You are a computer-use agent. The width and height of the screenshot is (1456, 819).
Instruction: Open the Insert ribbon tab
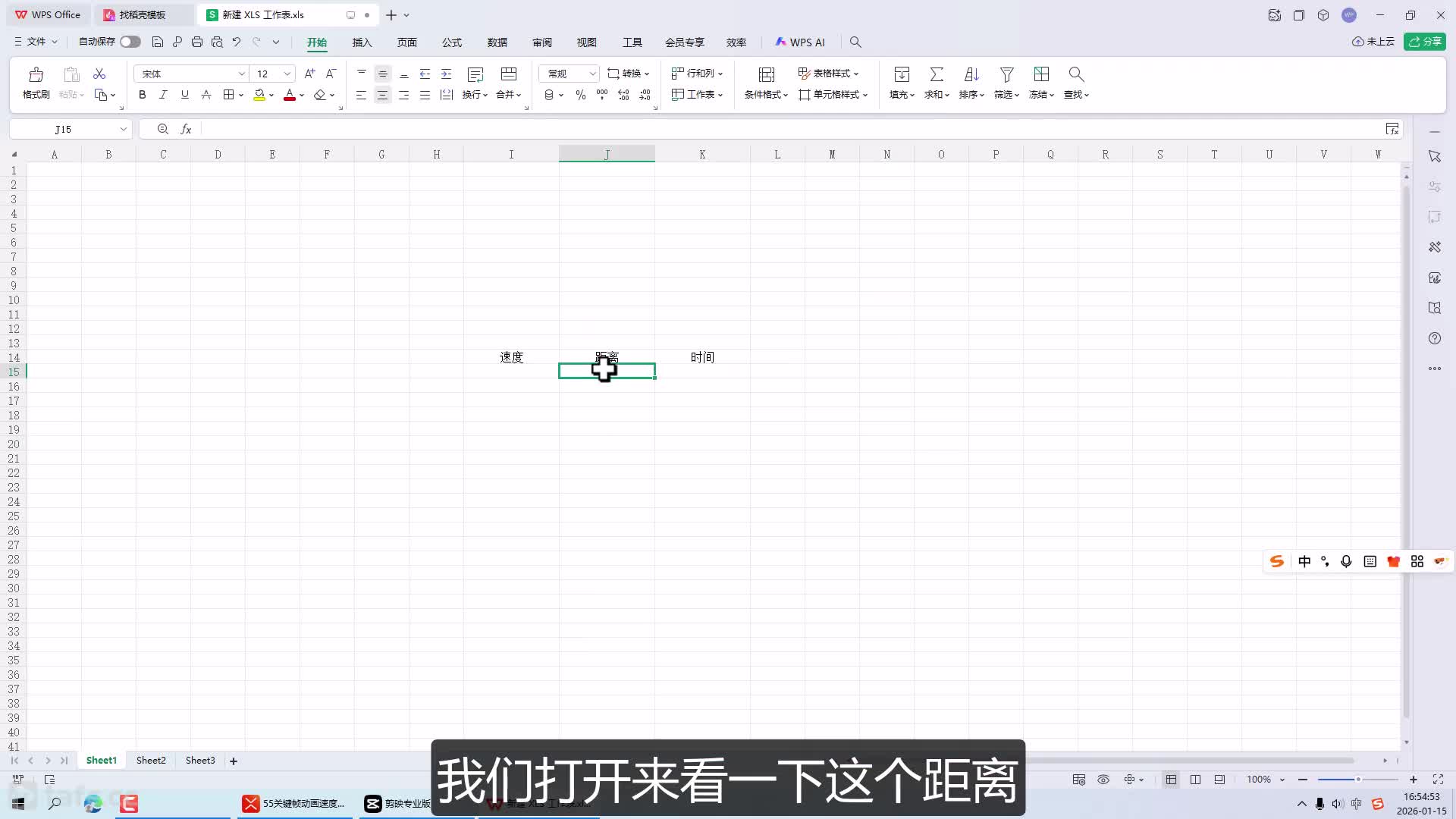point(362,42)
